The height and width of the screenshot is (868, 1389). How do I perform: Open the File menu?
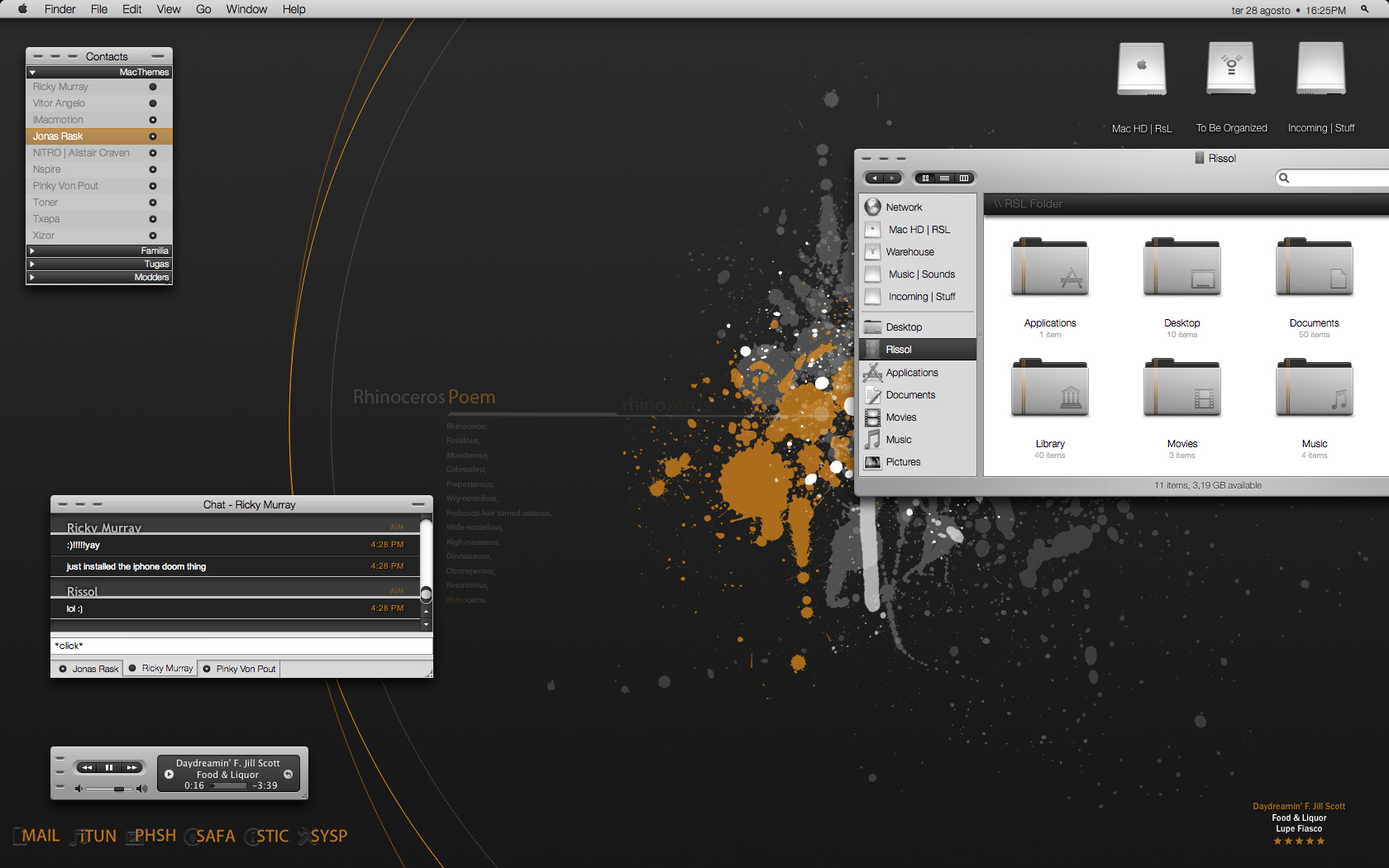pos(99,9)
